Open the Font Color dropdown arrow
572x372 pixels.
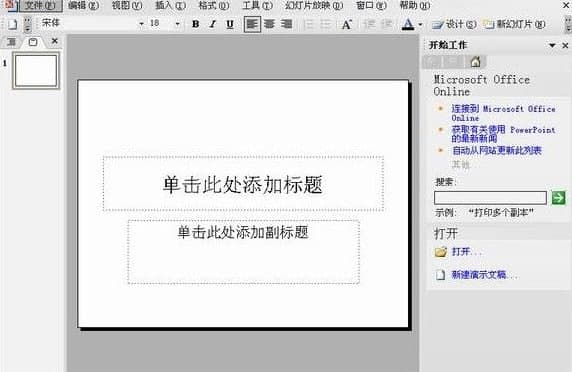pos(420,24)
